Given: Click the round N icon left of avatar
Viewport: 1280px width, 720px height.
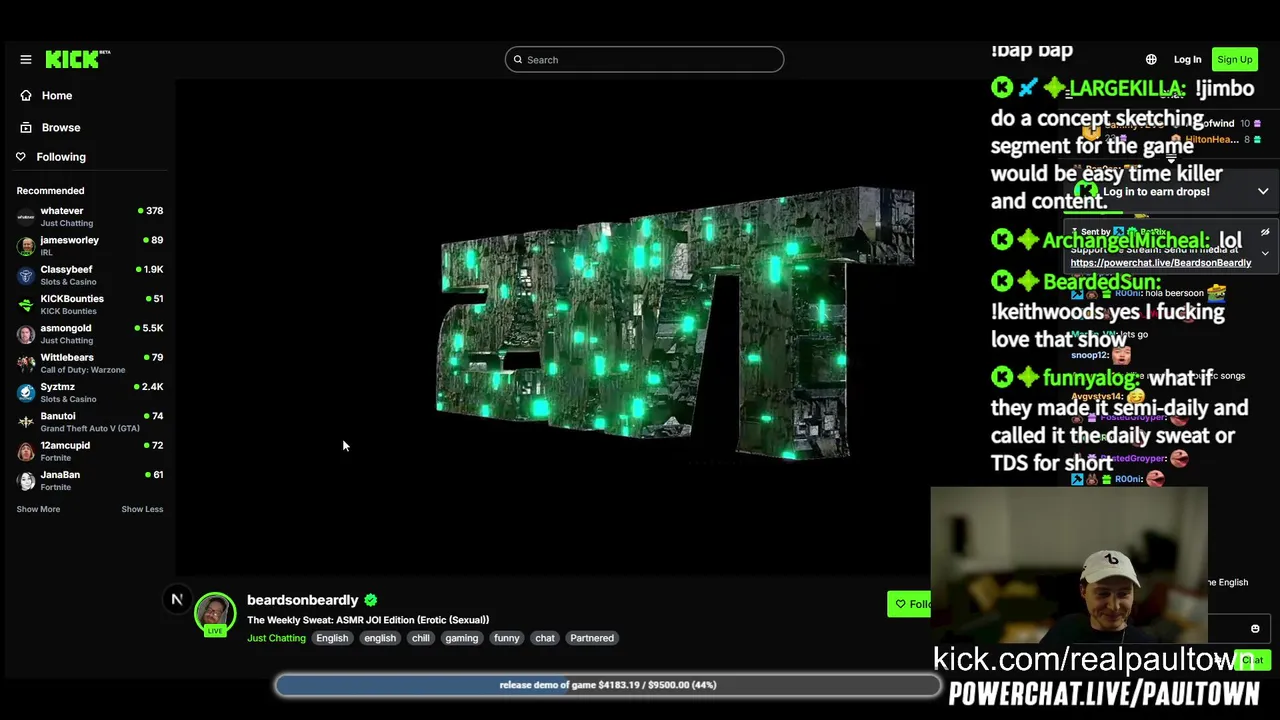Looking at the screenshot, I should coord(177,600).
